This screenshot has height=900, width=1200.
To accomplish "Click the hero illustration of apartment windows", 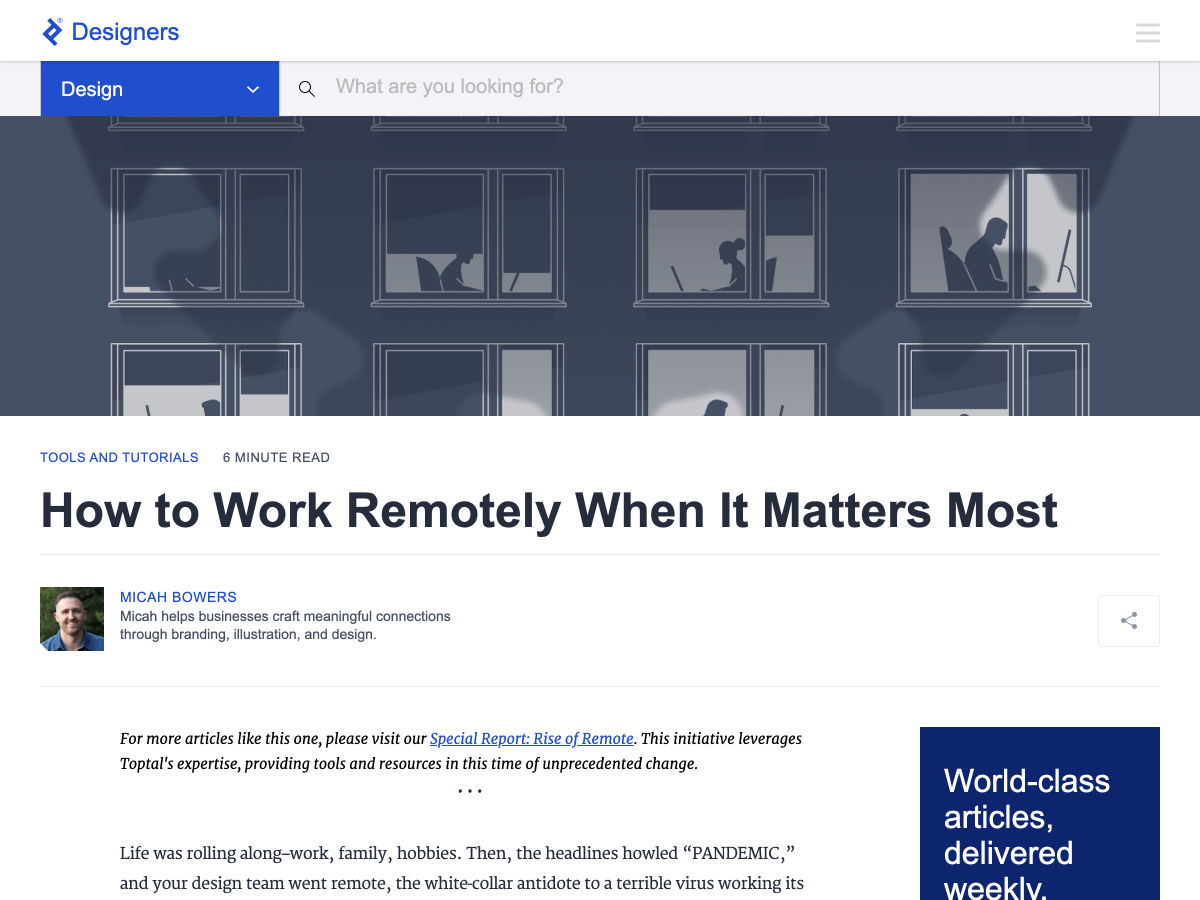I will pos(600,266).
